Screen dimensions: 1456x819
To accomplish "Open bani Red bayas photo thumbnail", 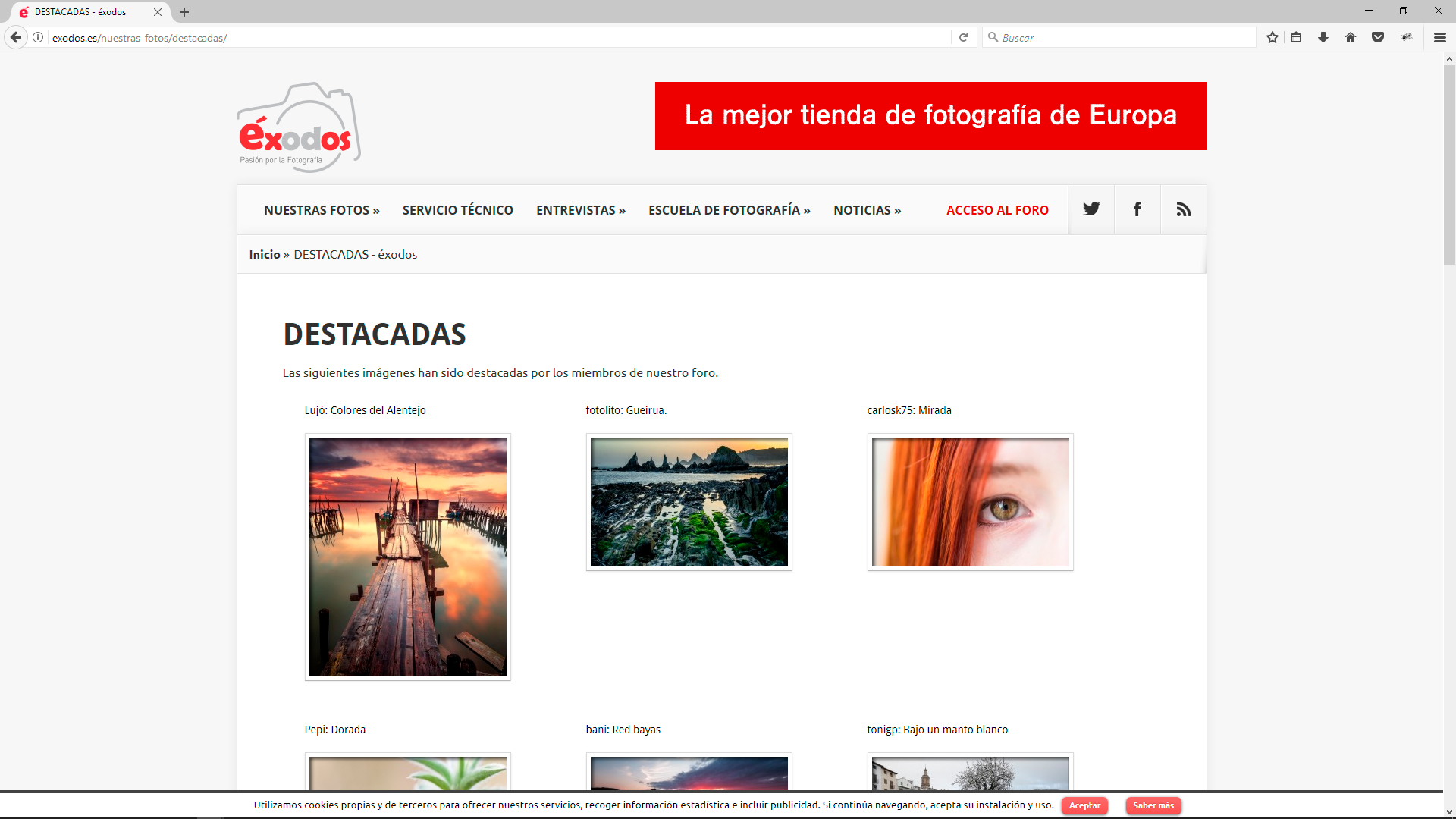I will (689, 772).
